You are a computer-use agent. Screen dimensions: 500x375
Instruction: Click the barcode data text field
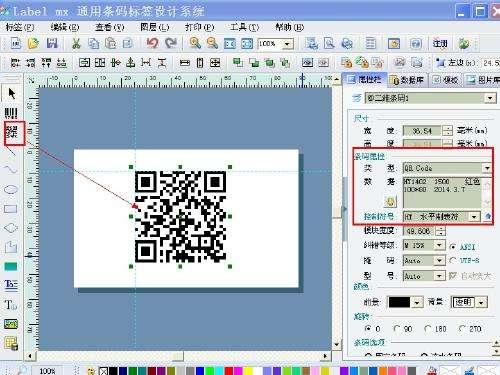click(x=442, y=192)
